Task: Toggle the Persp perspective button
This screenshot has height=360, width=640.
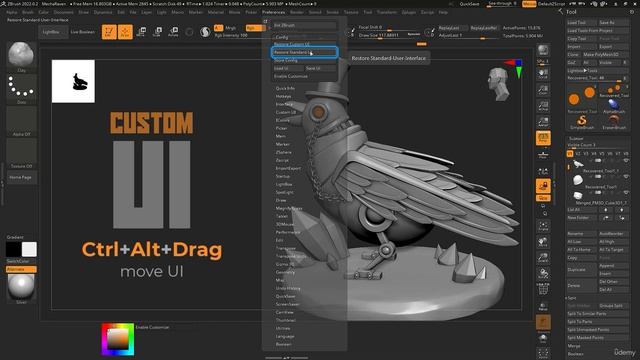Action: [x=543, y=138]
